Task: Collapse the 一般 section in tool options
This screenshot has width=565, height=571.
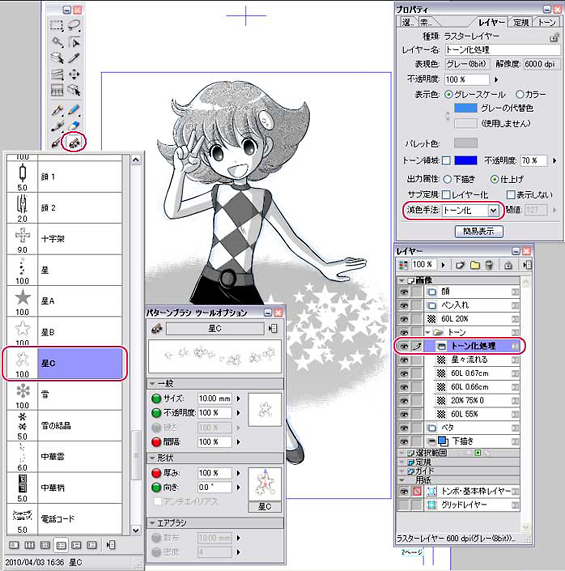Action: coord(153,383)
